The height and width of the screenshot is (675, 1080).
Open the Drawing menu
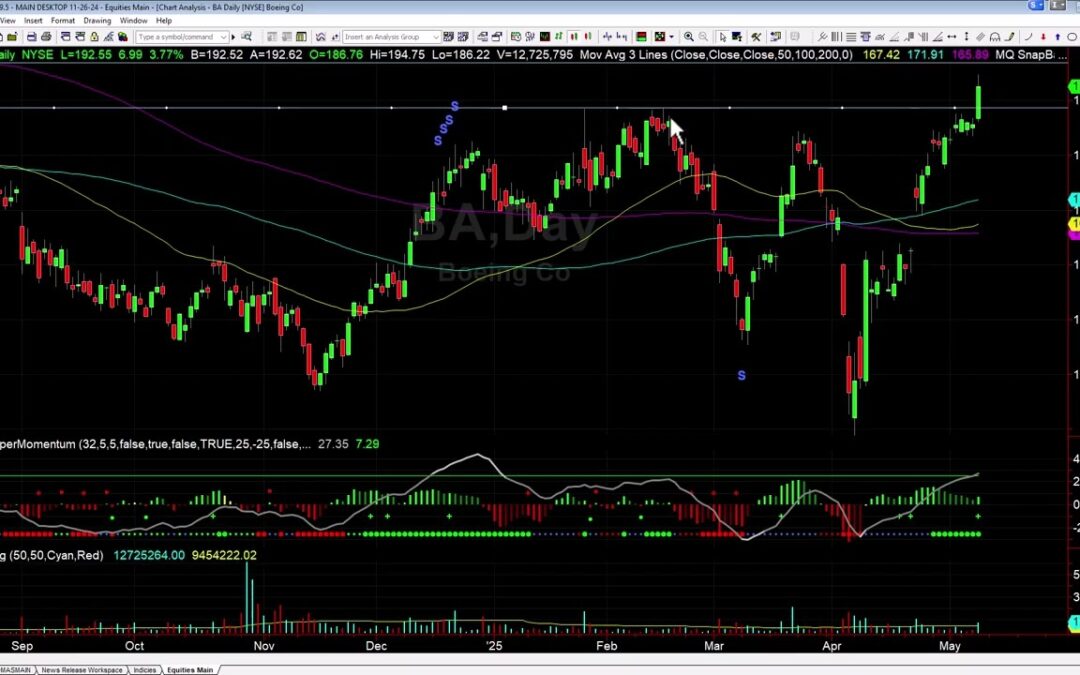tap(97, 21)
